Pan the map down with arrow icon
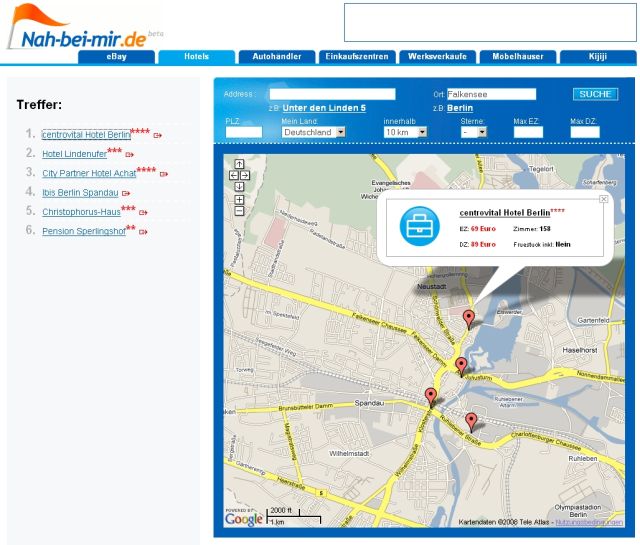Screen dimensions: 640x545 coord(239,187)
